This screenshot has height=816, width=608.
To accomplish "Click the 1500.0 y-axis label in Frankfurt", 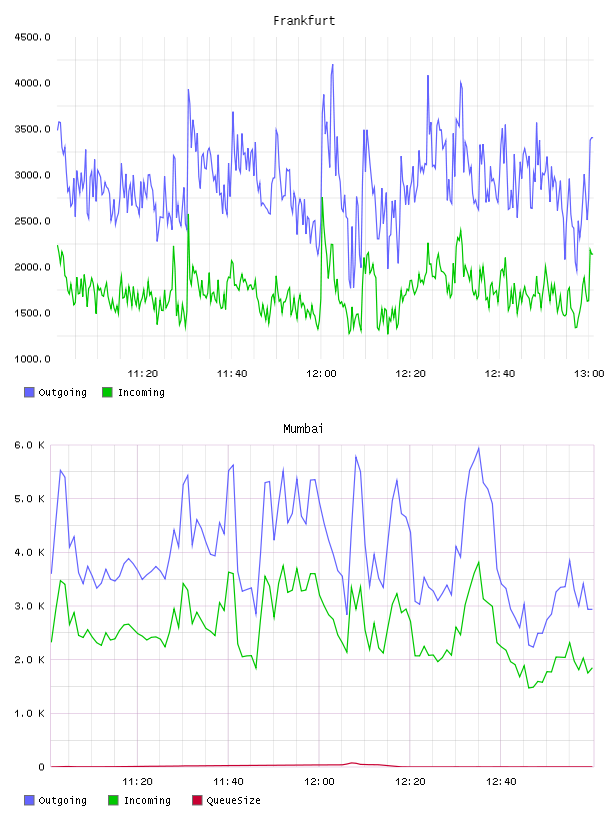I will 32,313.
